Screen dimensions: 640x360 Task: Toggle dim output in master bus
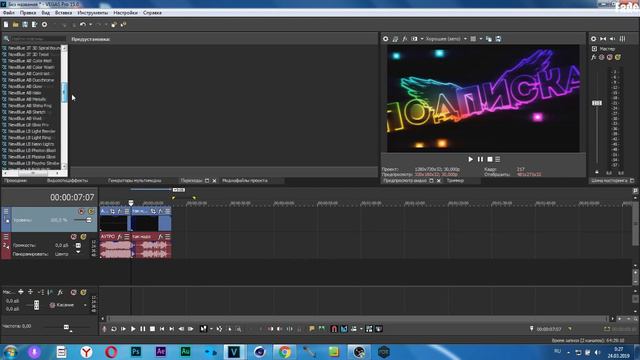click(612, 39)
